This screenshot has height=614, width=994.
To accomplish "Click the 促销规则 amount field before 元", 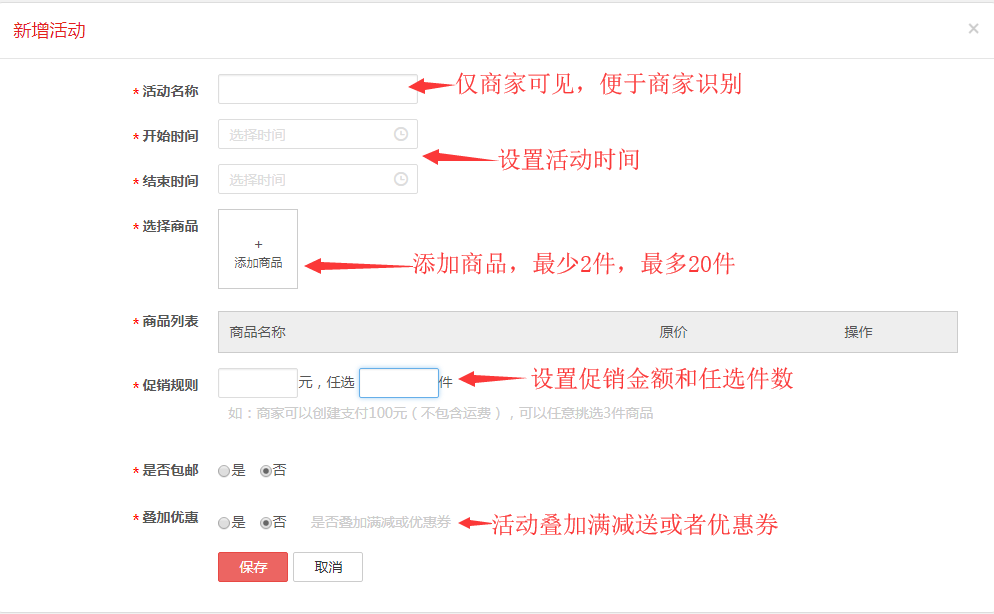I will [x=257, y=383].
